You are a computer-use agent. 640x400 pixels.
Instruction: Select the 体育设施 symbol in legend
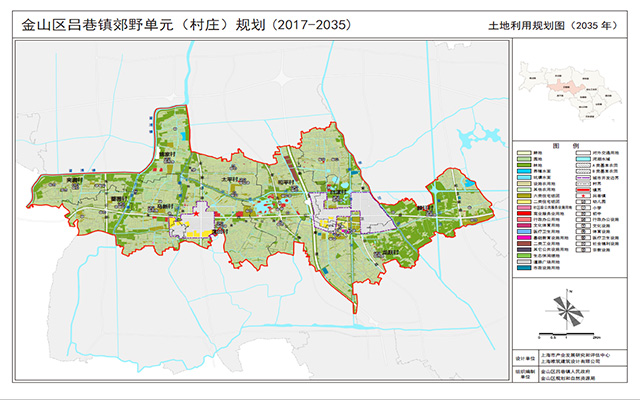pyautogui.click(x=583, y=231)
